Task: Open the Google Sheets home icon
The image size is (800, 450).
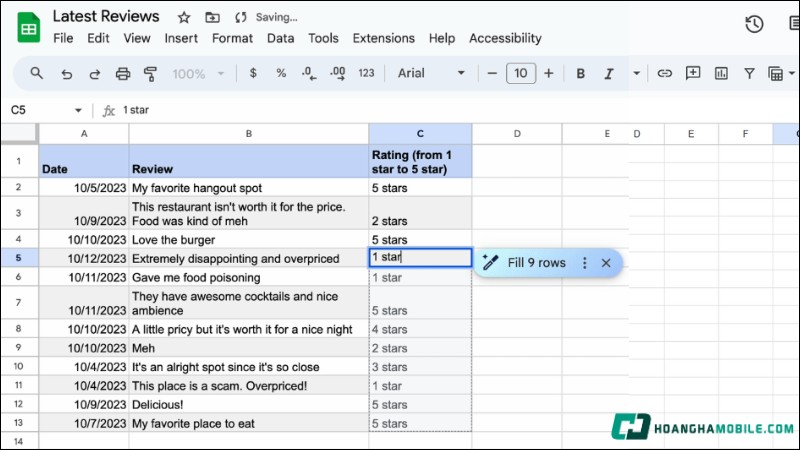Action: point(29,27)
